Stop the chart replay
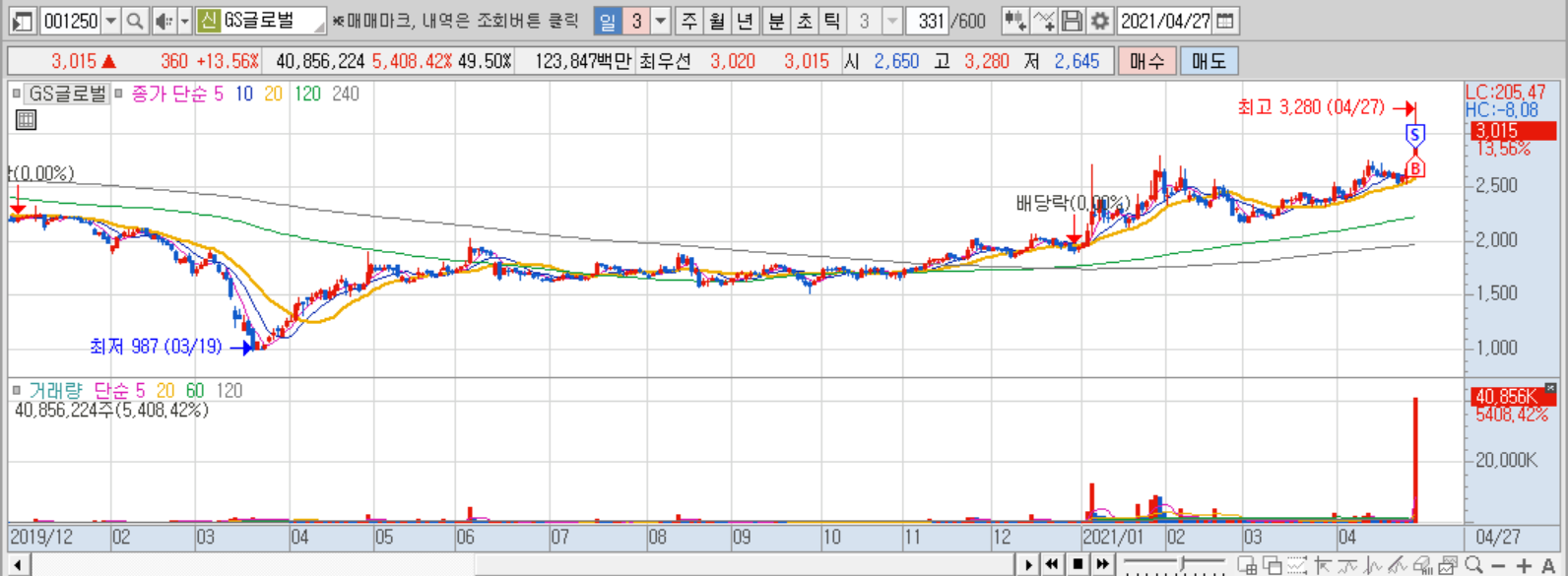1568x576 pixels. (1078, 565)
